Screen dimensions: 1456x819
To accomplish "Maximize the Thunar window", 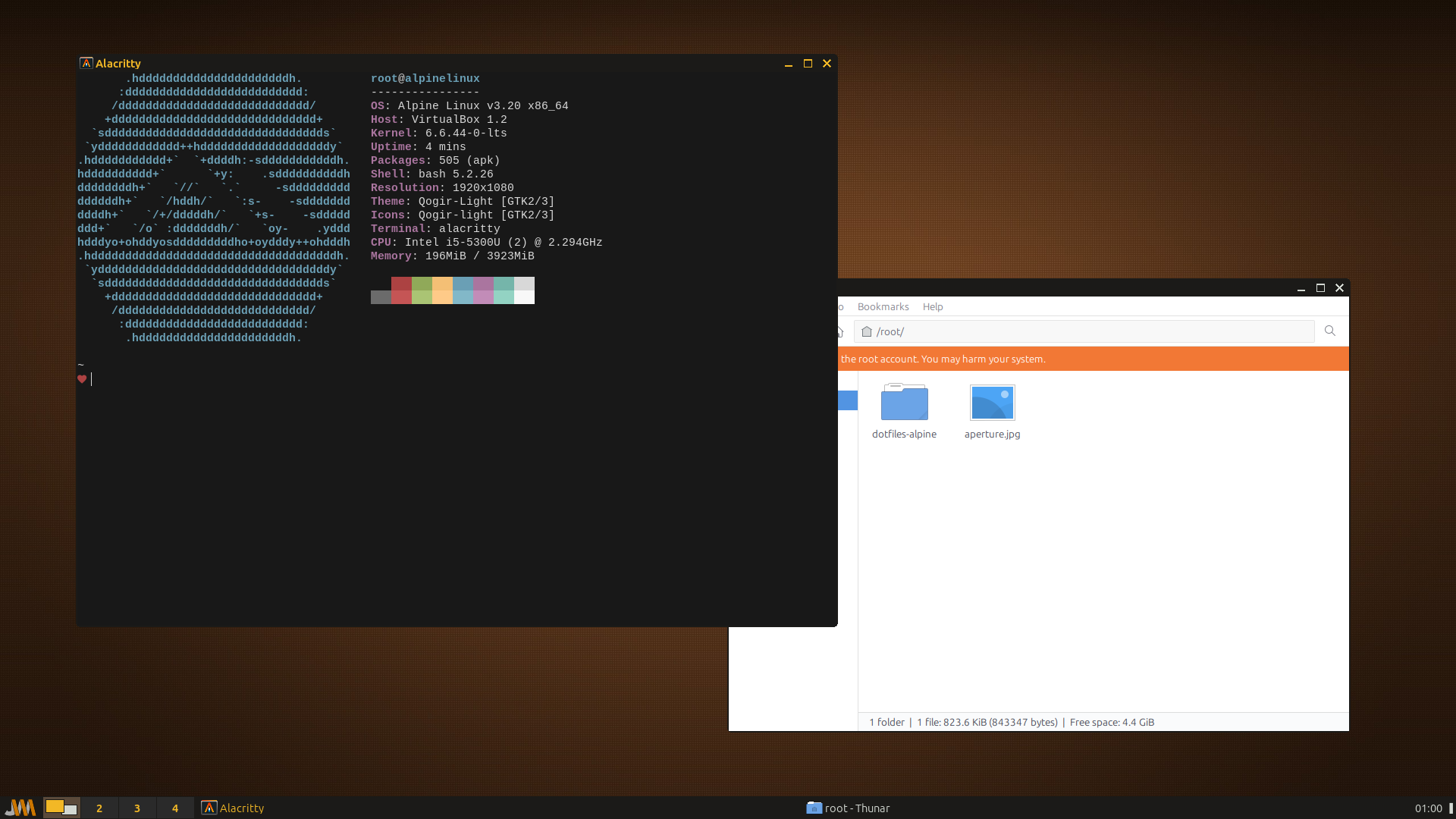I will click(x=1320, y=288).
